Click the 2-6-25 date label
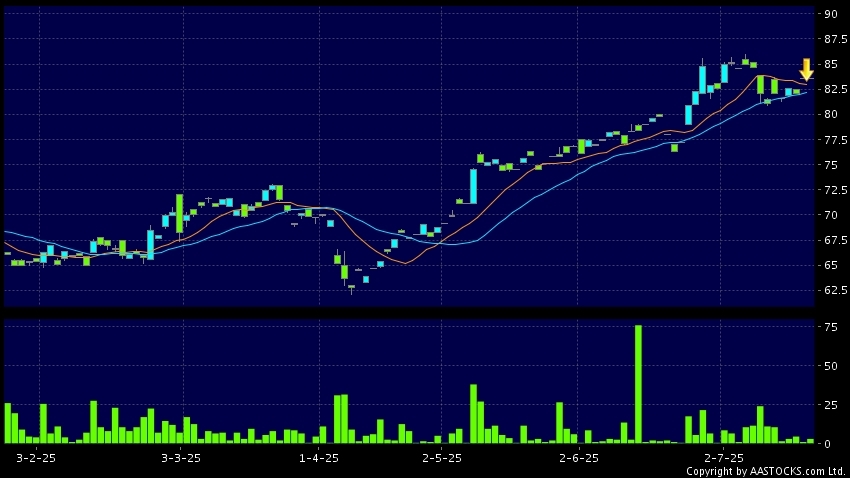The image size is (850, 478). coord(579,458)
